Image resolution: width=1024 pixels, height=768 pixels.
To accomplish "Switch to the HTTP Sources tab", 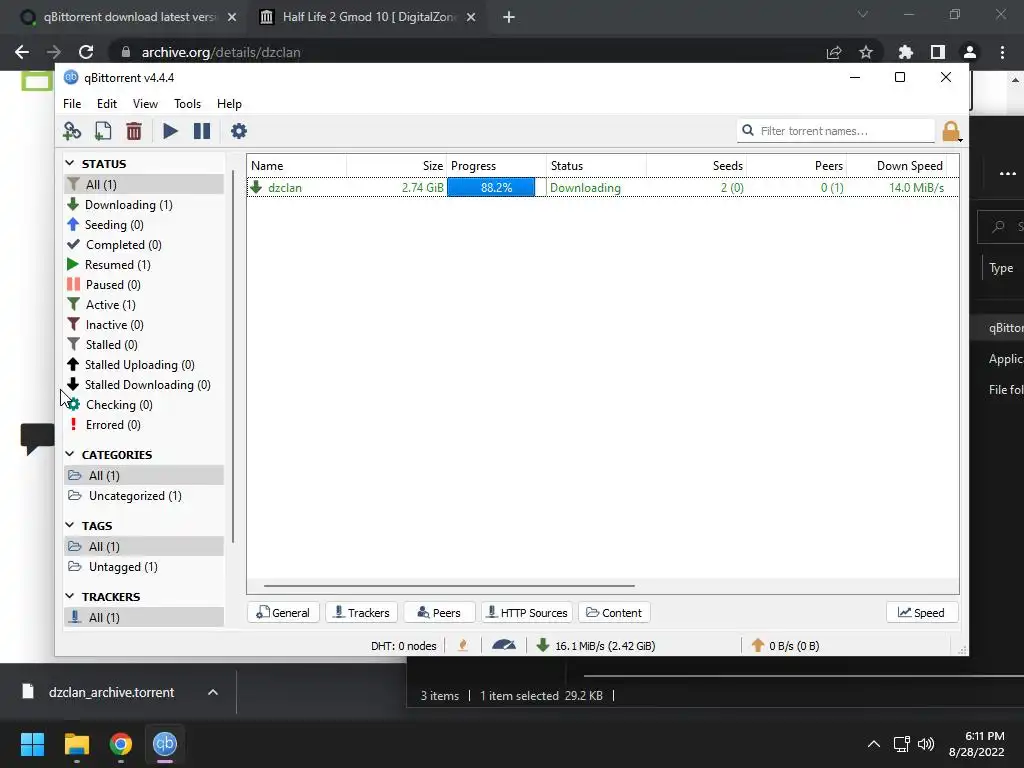I will 527,613.
